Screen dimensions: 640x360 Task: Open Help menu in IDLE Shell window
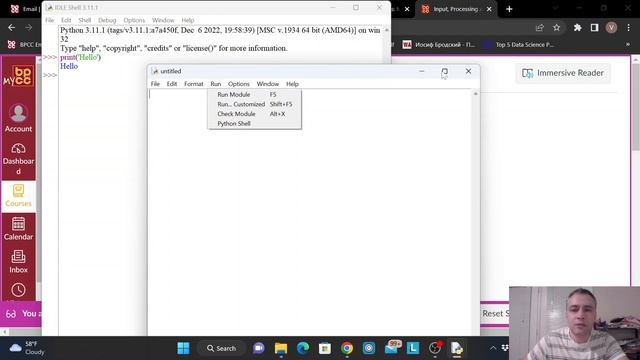pos(188,20)
